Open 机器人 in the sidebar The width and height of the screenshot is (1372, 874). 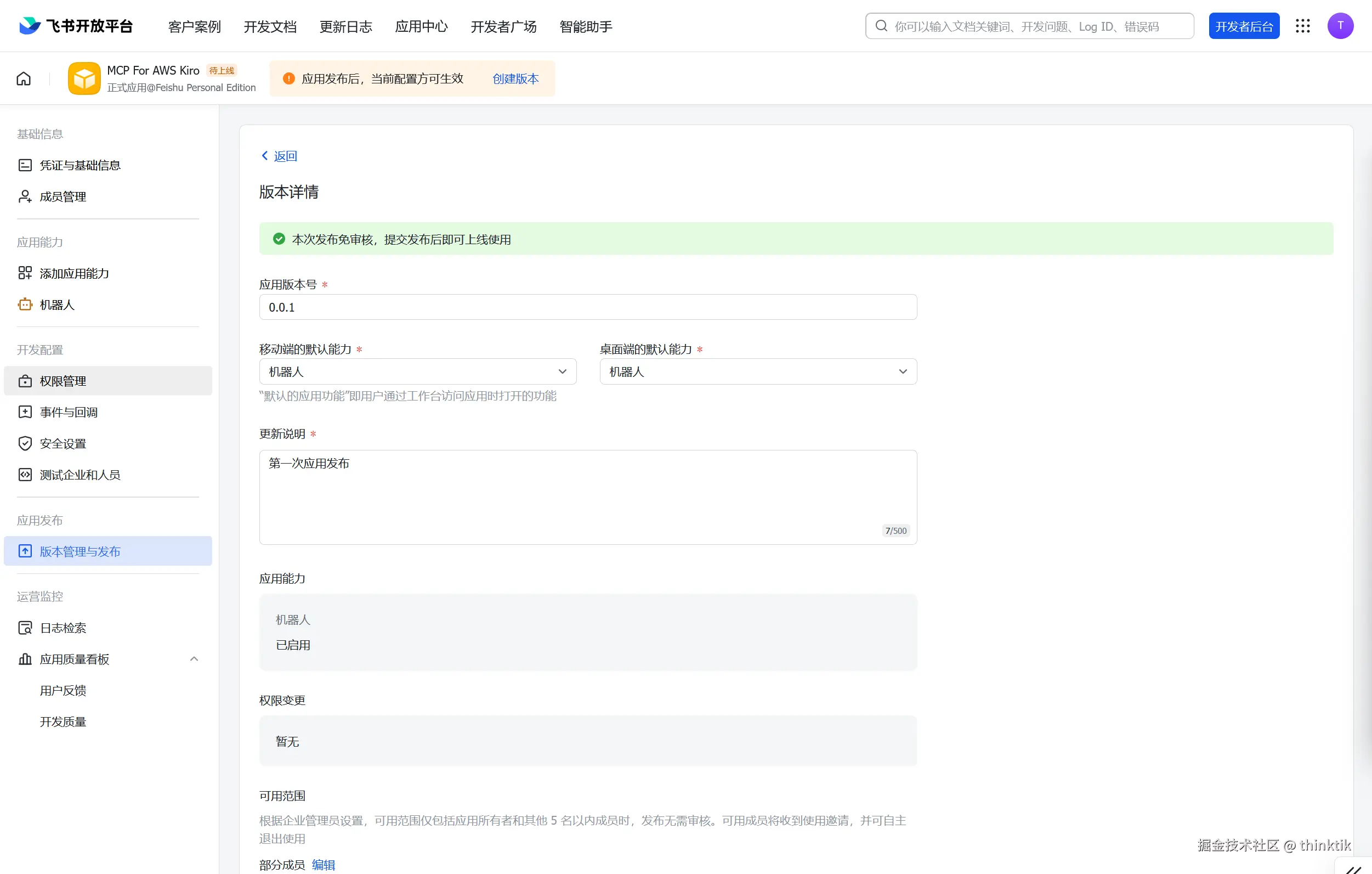click(x=57, y=305)
